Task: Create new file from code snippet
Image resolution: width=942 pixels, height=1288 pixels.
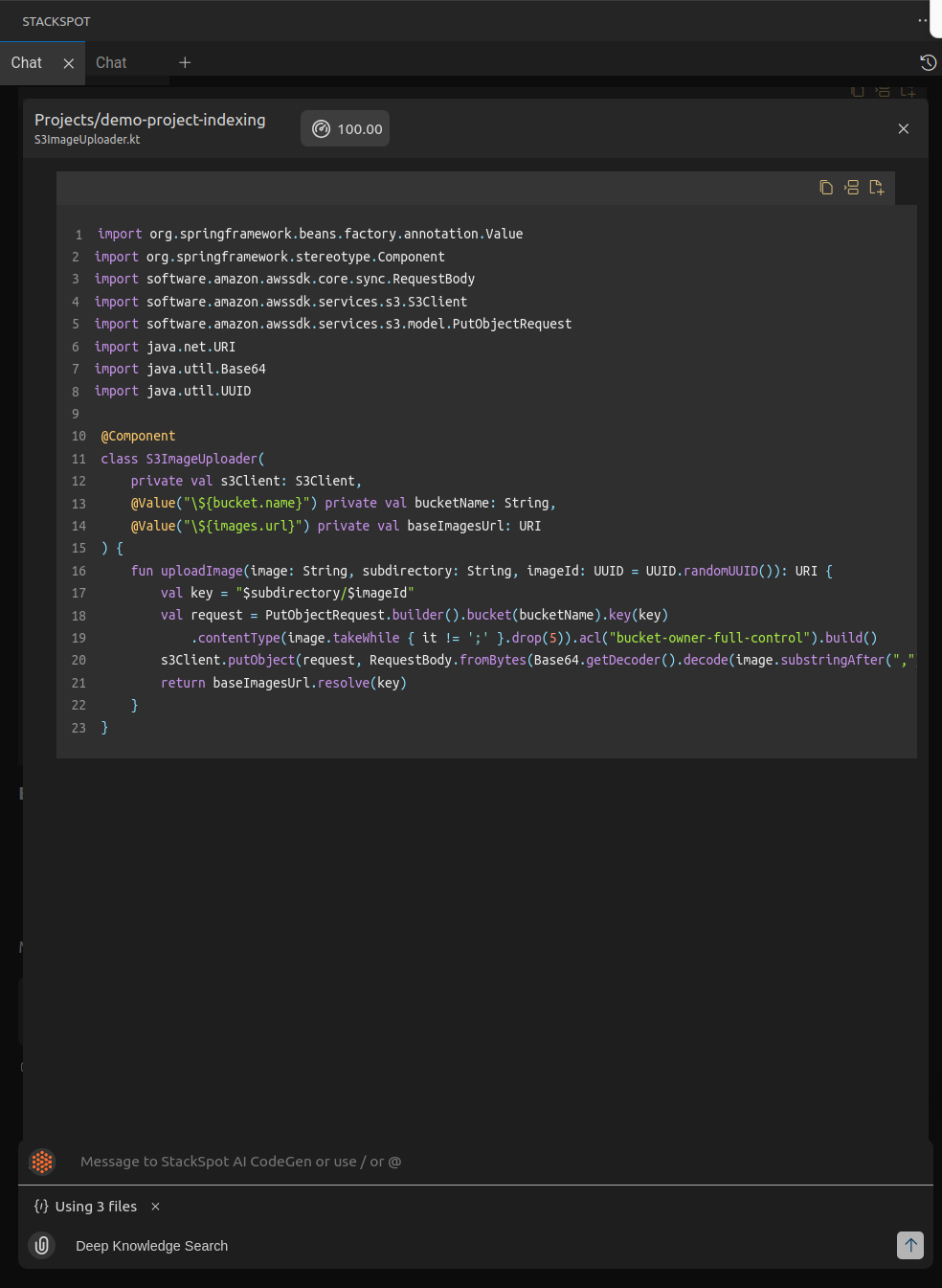Action: 876,188
